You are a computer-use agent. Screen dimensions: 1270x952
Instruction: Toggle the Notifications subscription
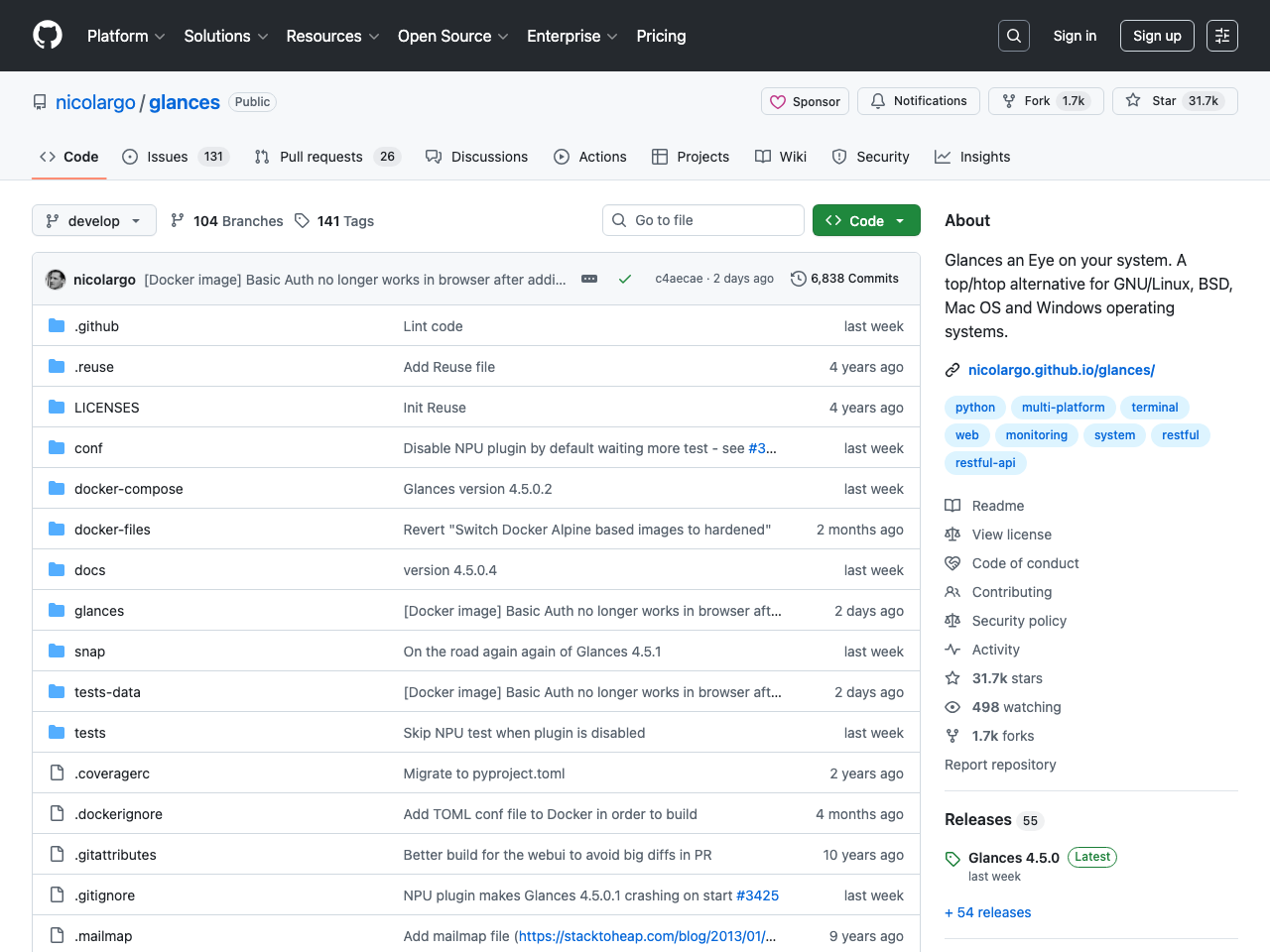click(x=918, y=100)
